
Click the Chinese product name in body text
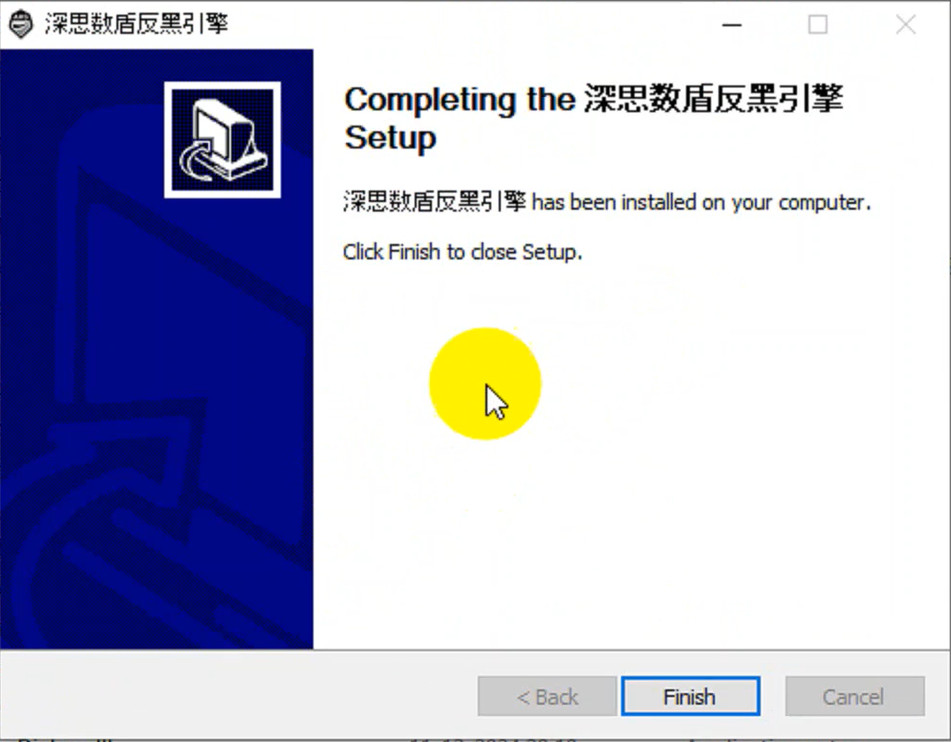pyautogui.click(x=434, y=201)
